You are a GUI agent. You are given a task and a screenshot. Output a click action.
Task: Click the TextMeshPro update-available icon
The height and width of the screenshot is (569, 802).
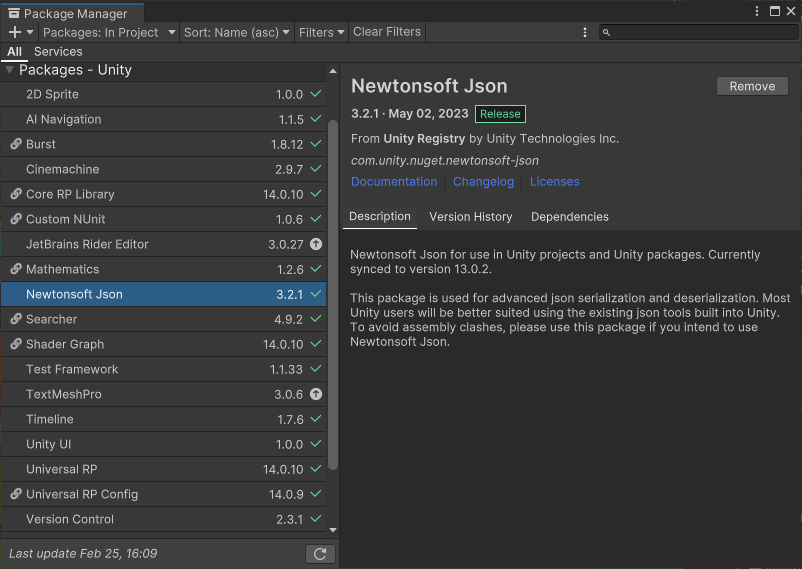click(316, 394)
